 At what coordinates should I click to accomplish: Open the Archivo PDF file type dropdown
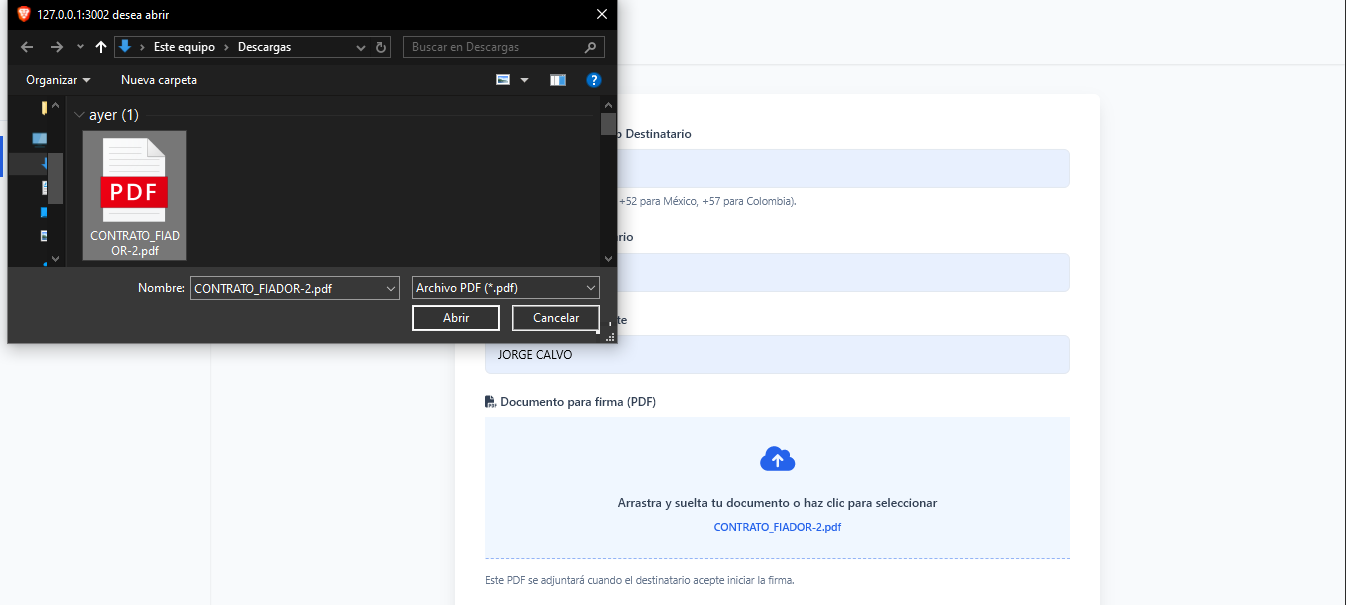point(505,288)
